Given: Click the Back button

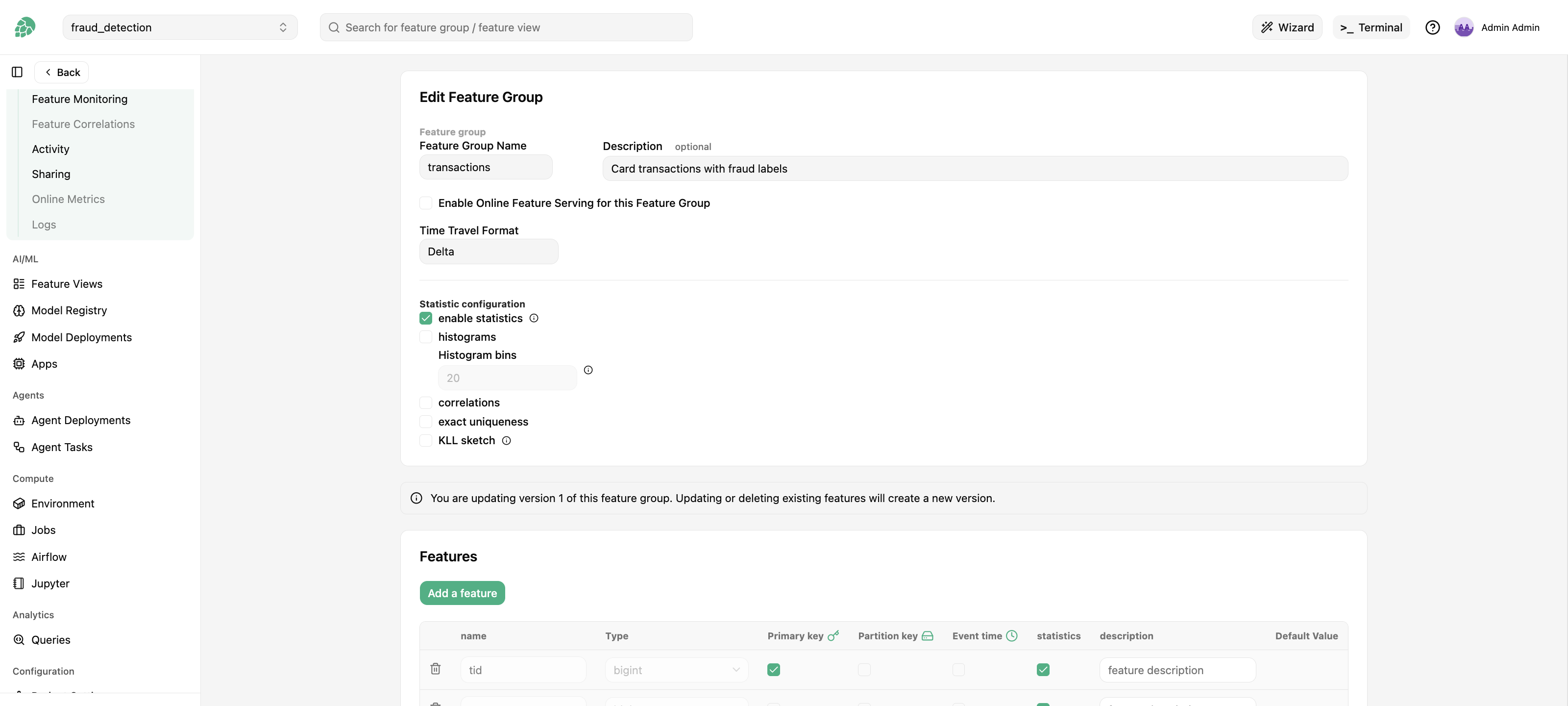Looking at the screenshot, I should tap(61, 72).
